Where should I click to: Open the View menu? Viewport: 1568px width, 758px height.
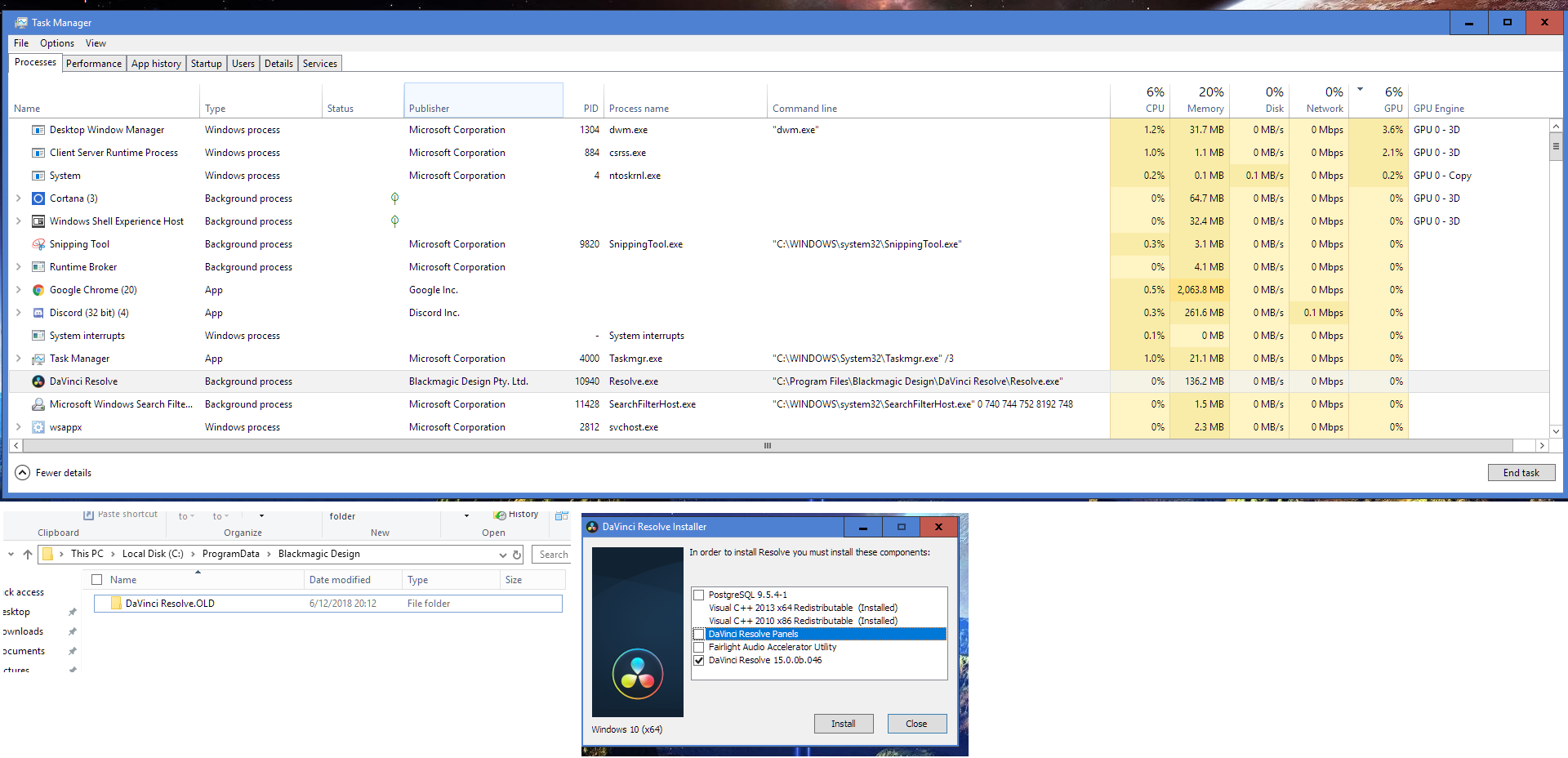[x=96, y=43]
